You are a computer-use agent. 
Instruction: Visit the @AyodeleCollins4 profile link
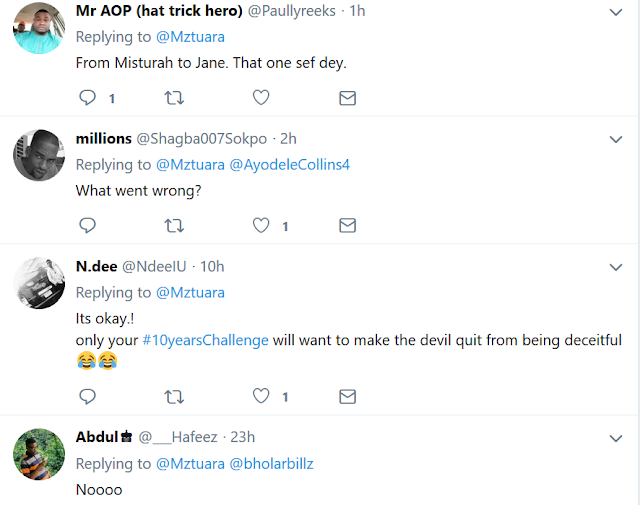(x=291, y=164)
